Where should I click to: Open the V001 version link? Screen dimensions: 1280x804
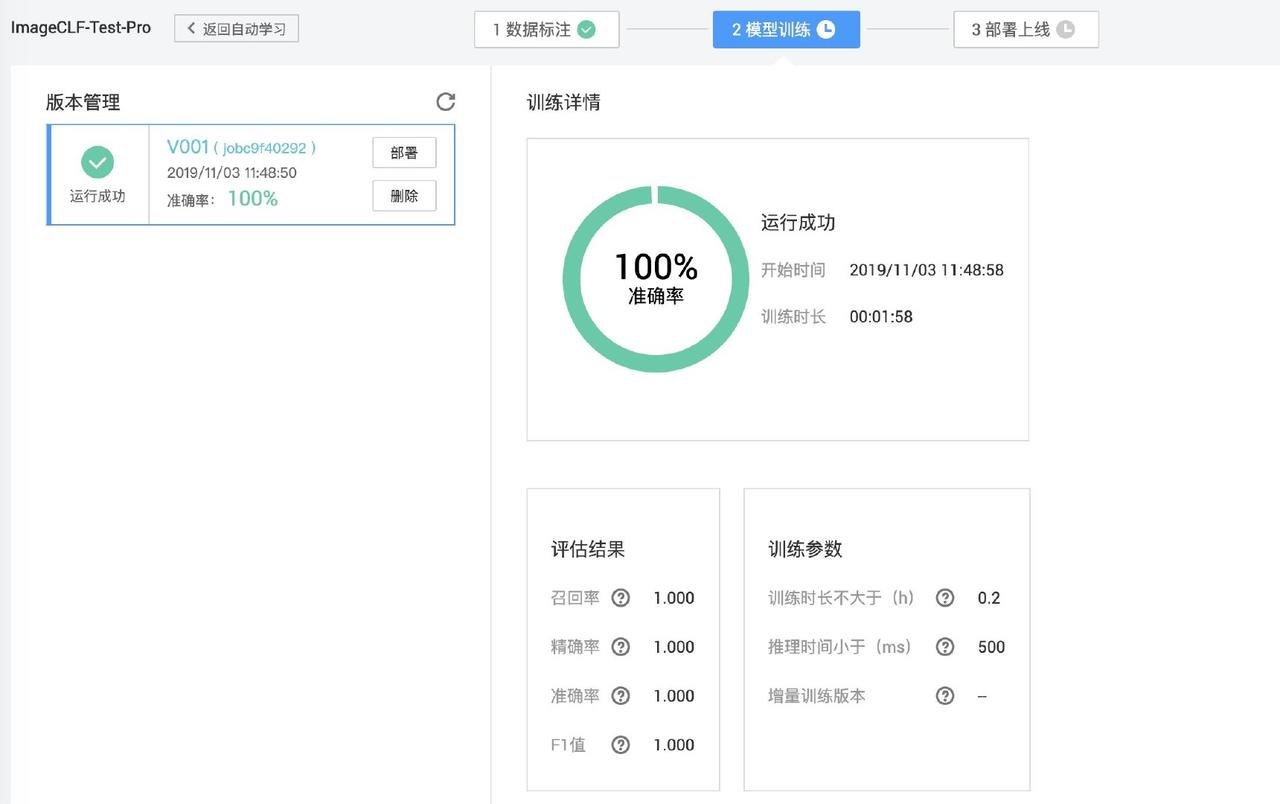(188, 147)
